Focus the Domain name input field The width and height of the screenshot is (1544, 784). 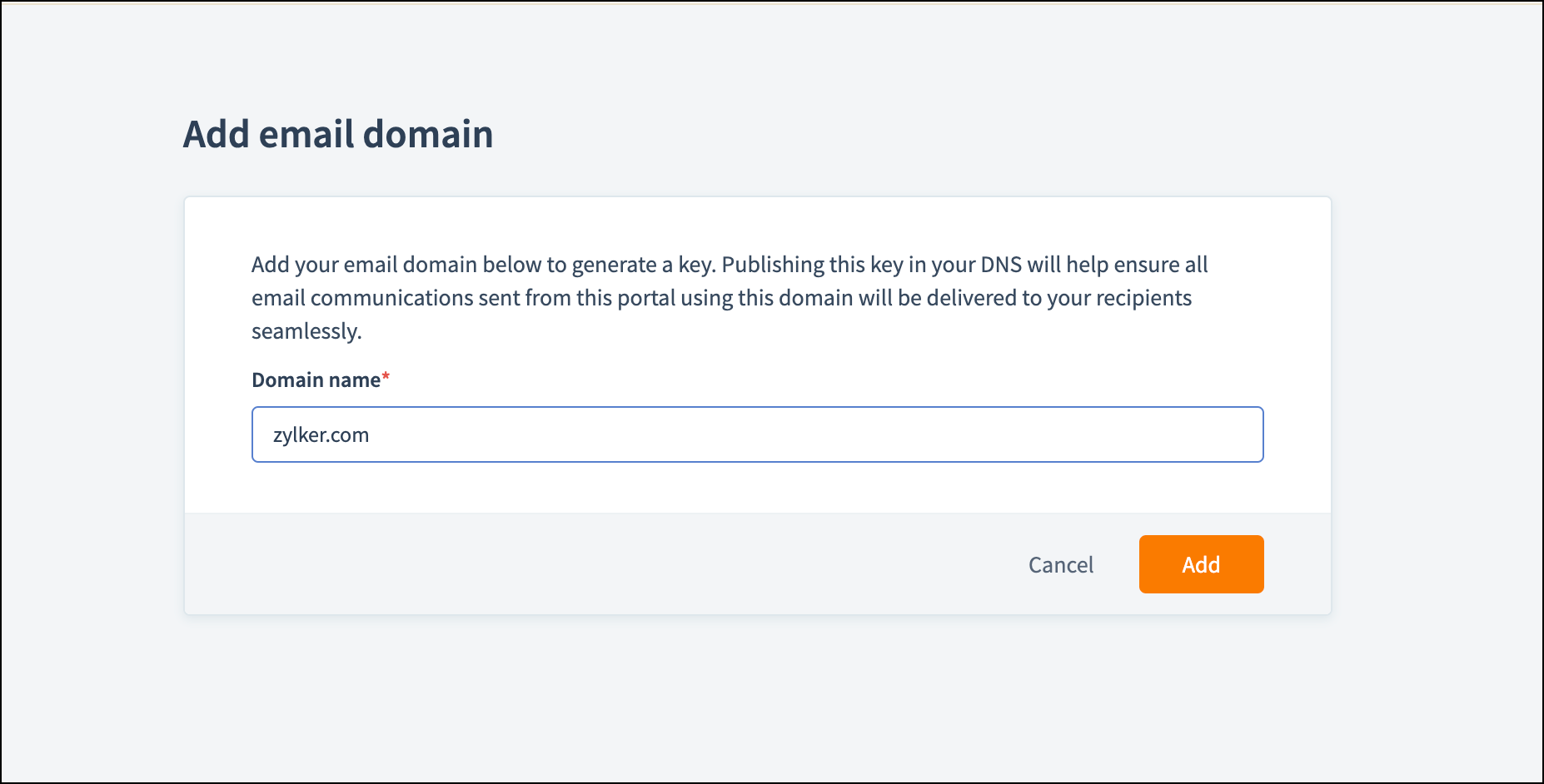click(757, 434)
